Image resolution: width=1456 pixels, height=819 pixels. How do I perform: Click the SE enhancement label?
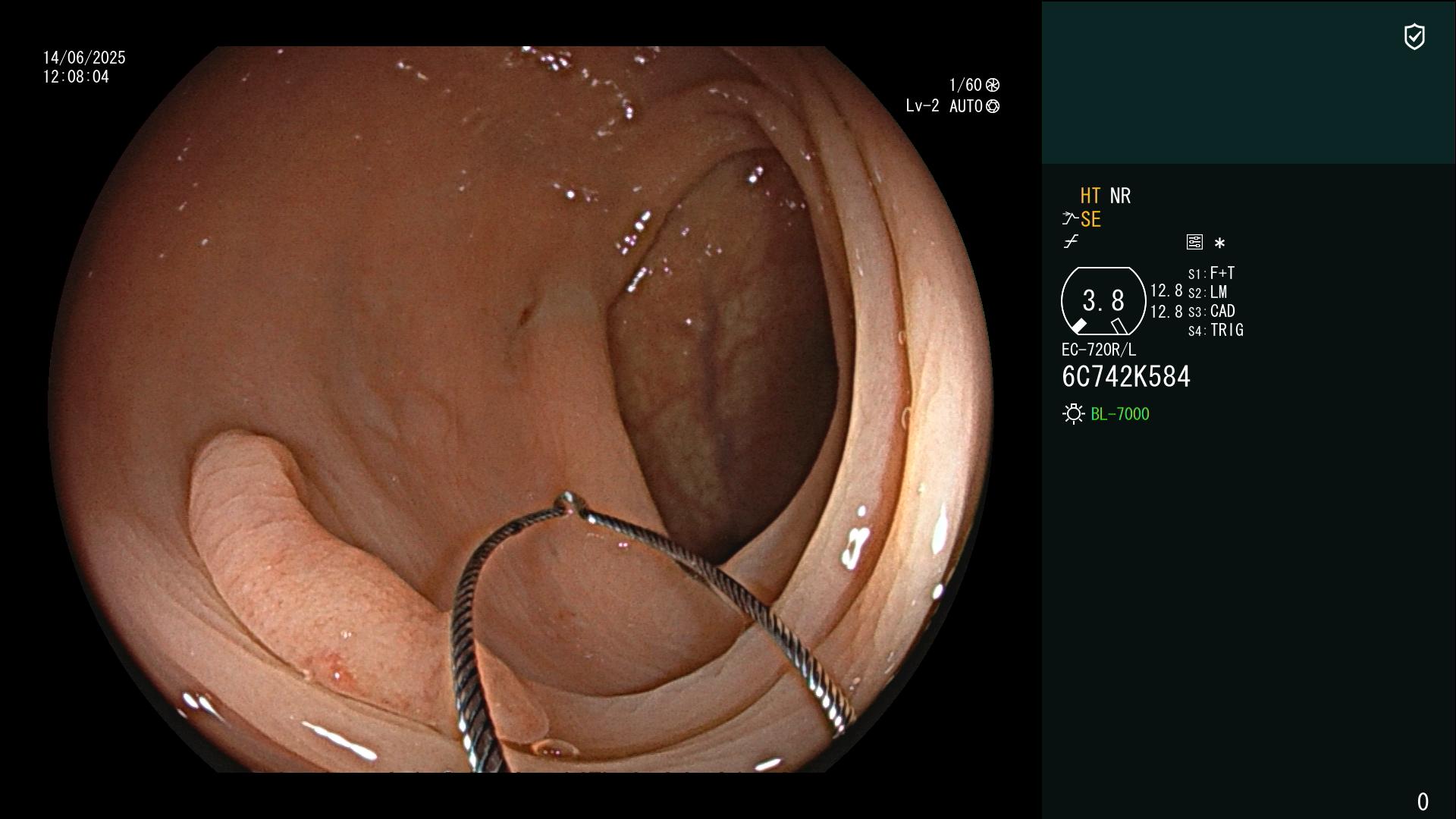[x=1090, y=219]
